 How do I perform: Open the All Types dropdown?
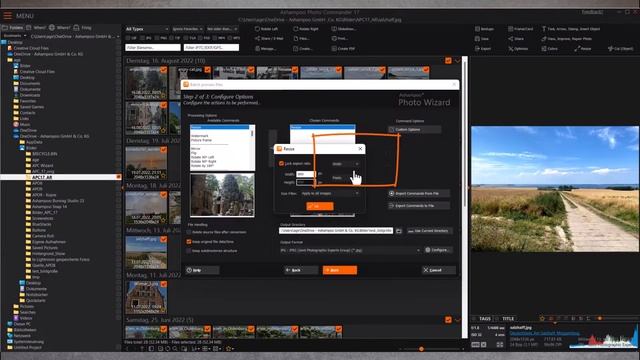pos(147,29)
